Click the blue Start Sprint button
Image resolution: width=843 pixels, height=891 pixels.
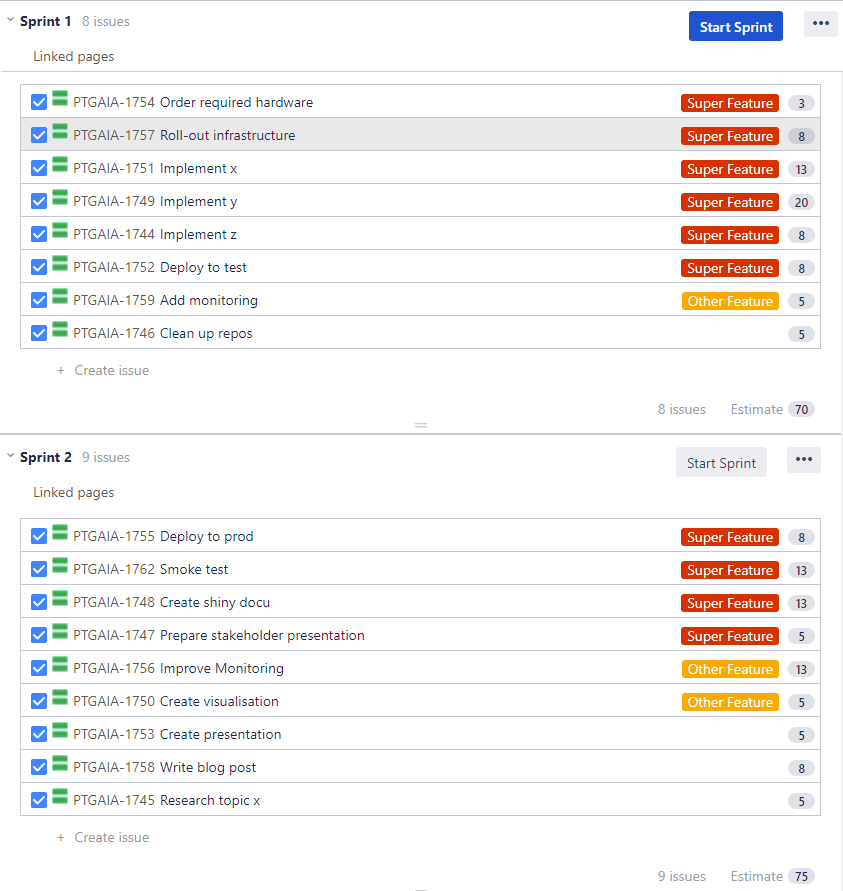click(735, 27)
